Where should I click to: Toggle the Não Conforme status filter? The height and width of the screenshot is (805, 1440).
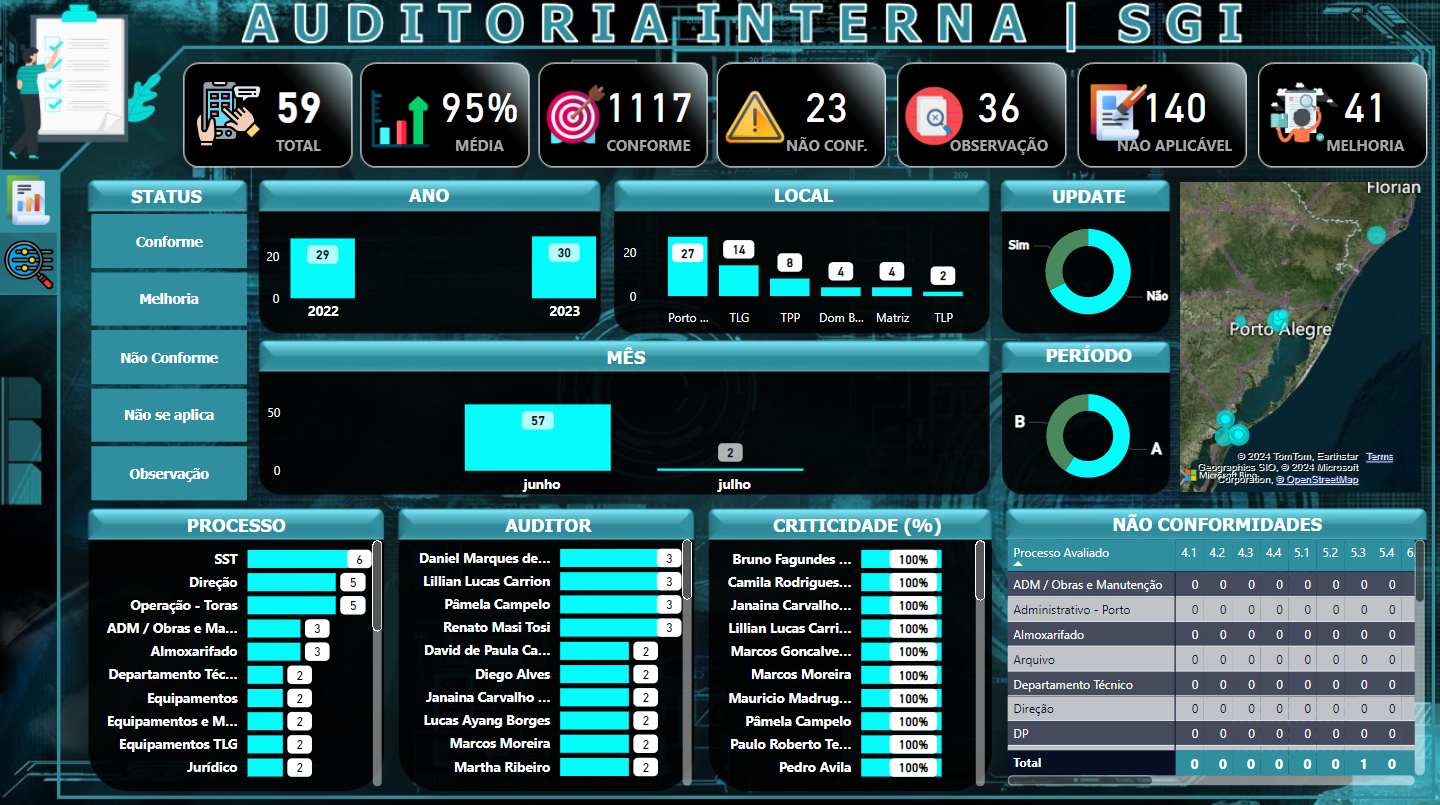[x=169, y=358]
